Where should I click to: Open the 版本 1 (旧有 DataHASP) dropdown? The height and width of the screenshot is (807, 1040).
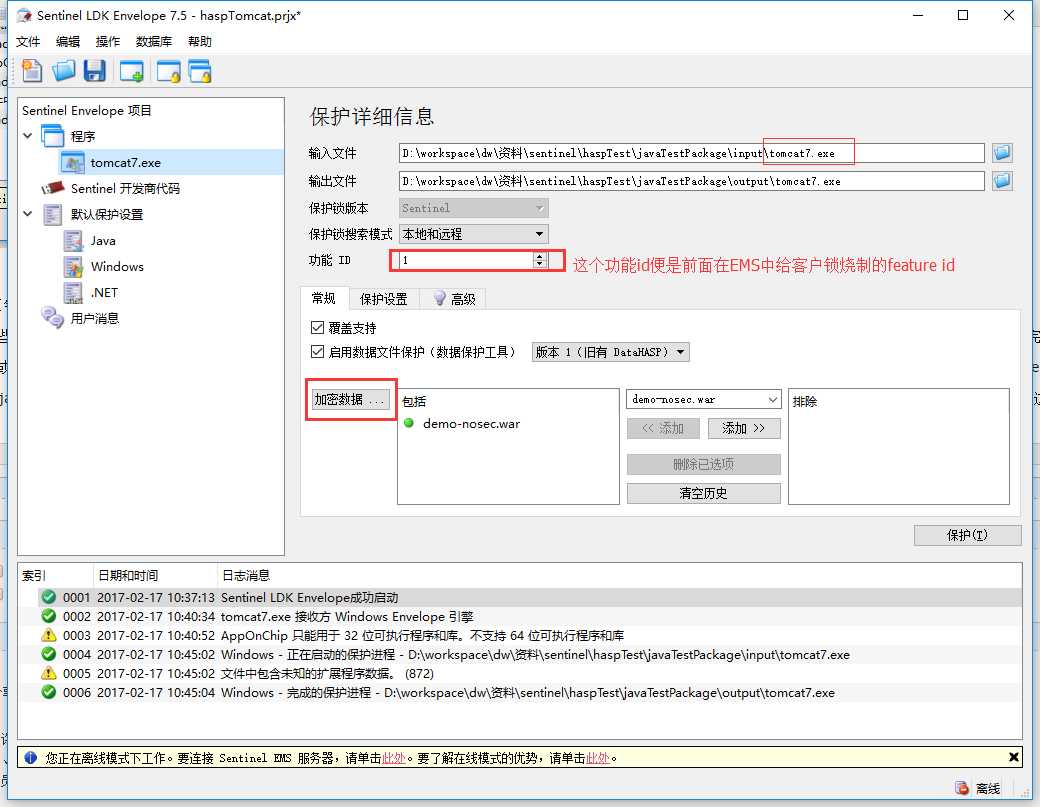[610, 352]
